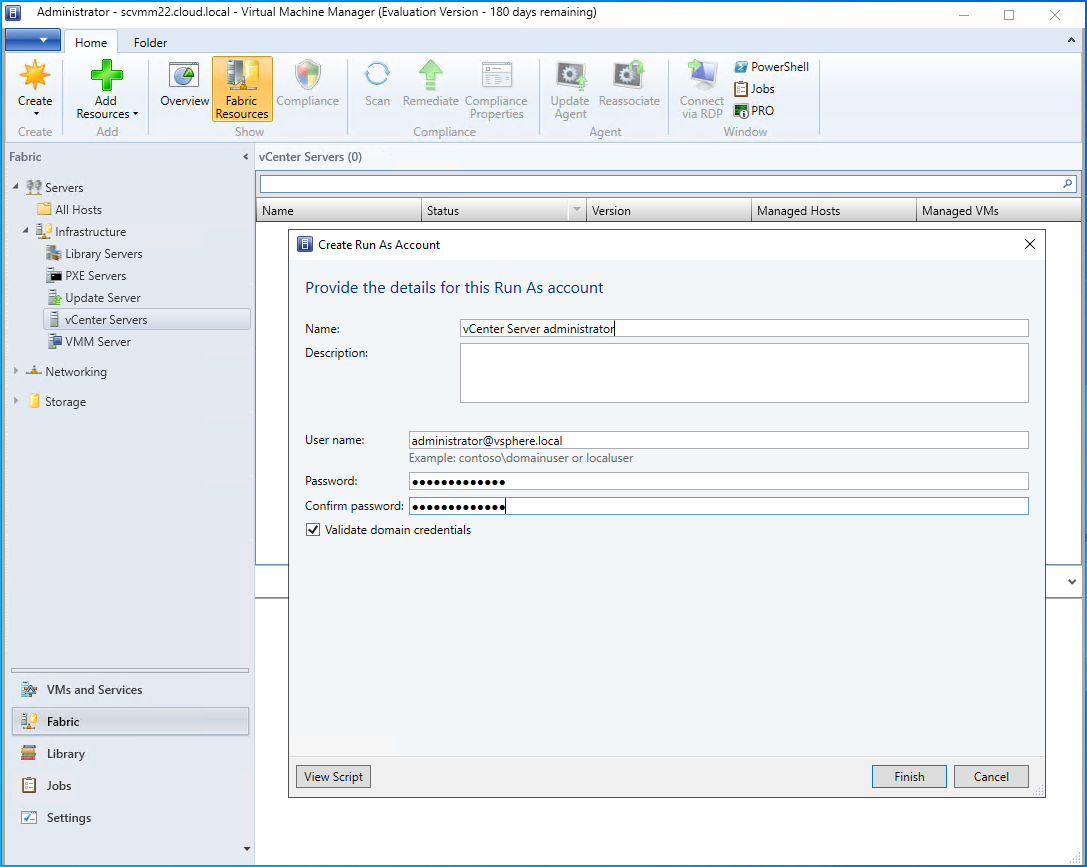Sort by Managed VMs column header
This screenshot has height=867, width=1087.
pyautogui.click(x=998, y=210)
